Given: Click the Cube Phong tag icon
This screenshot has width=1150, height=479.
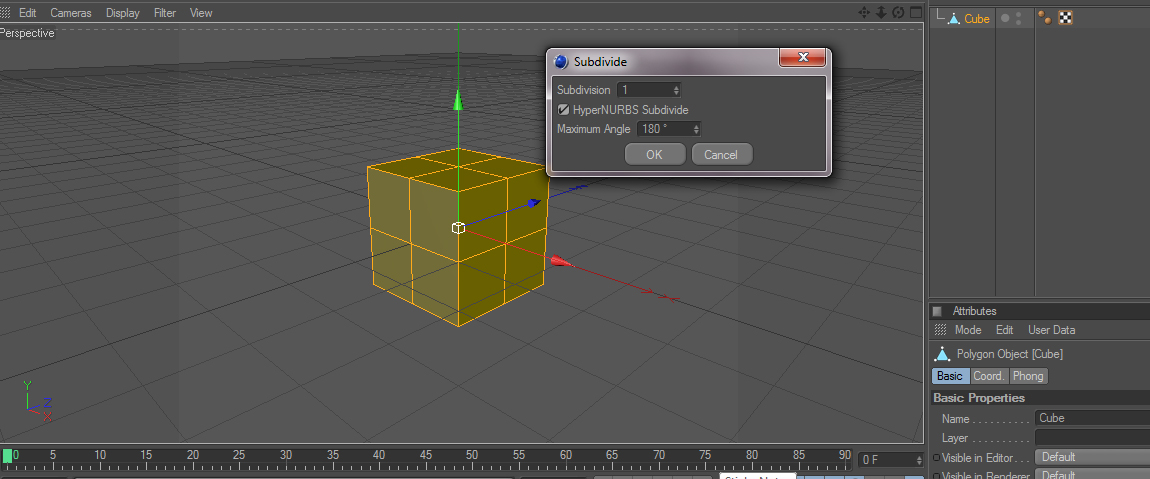Looking at the screenshot, I should [x=1045, y=19].
